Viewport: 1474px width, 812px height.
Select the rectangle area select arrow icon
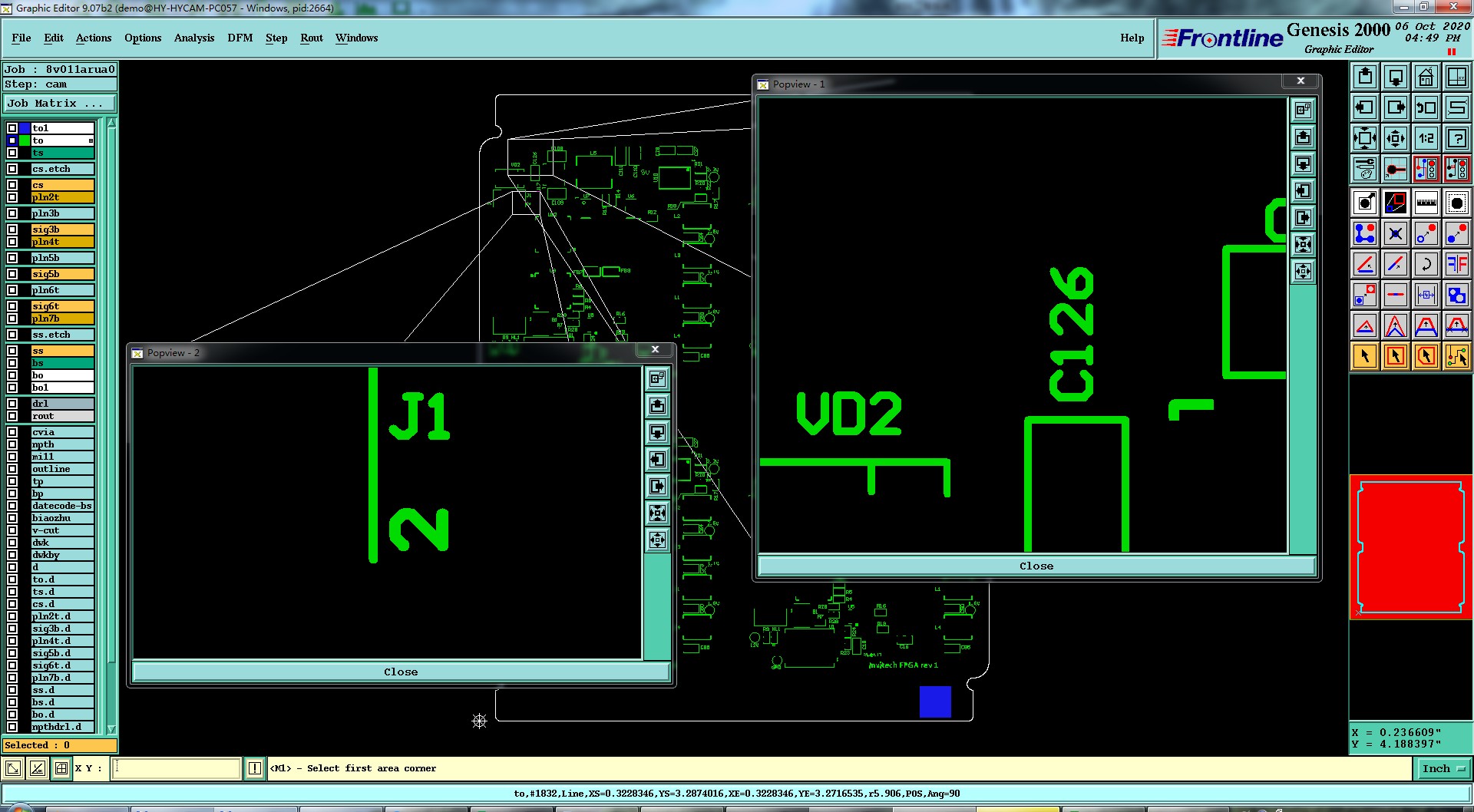click(x=1395, y=356)
